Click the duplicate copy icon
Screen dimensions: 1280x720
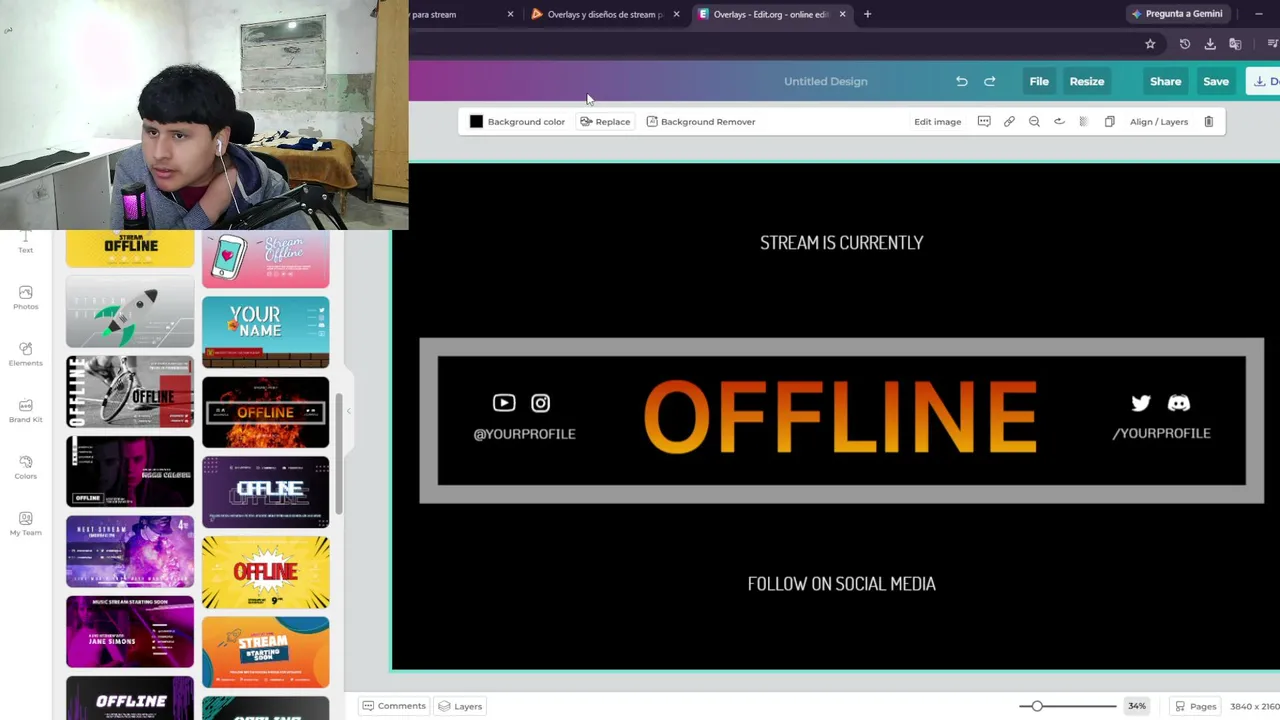[x=1109, y=122]
